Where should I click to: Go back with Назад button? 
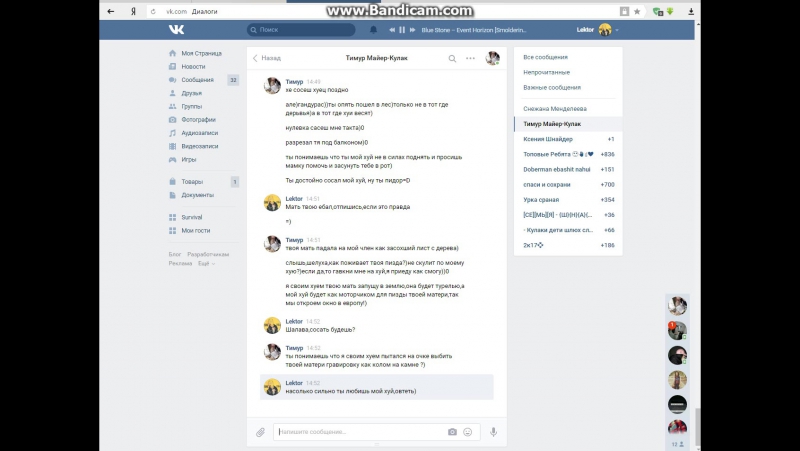[x=267, y=58]
